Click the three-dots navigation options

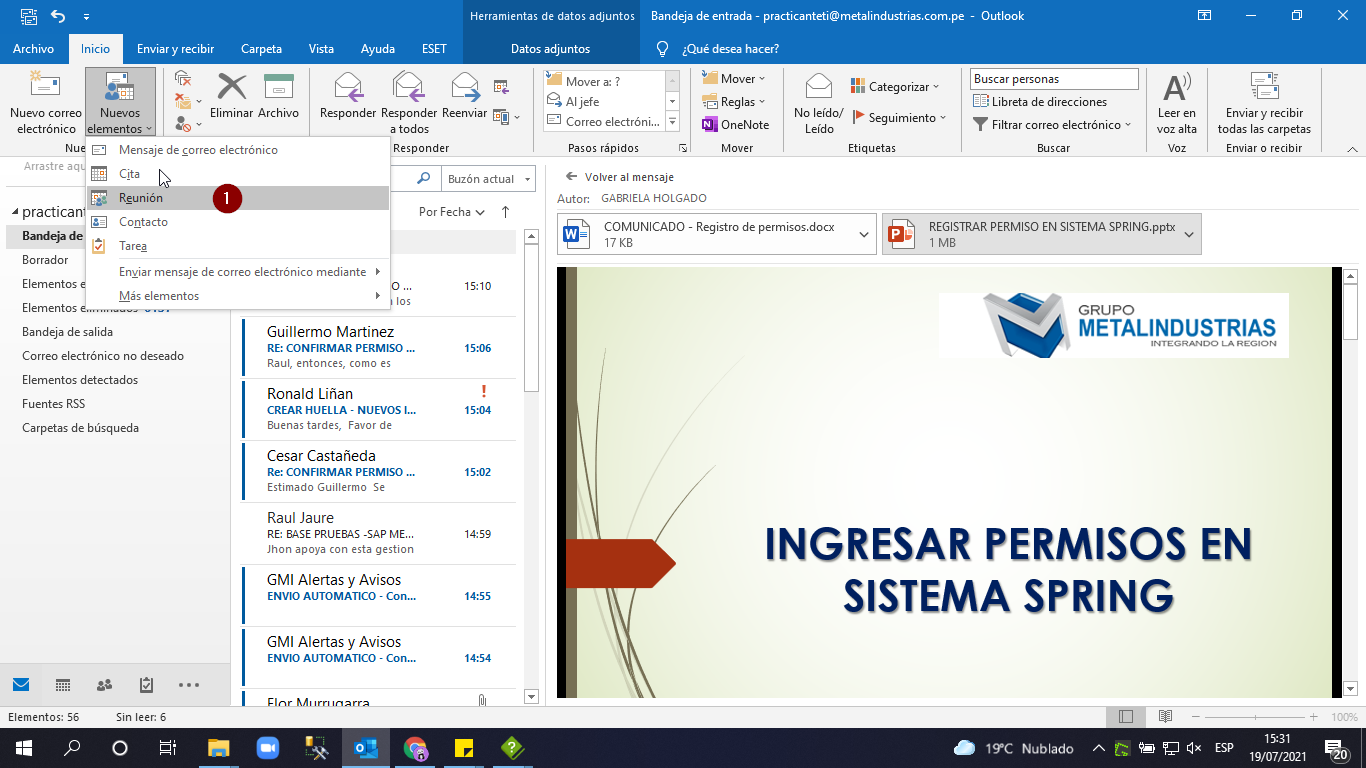point(189,685)
